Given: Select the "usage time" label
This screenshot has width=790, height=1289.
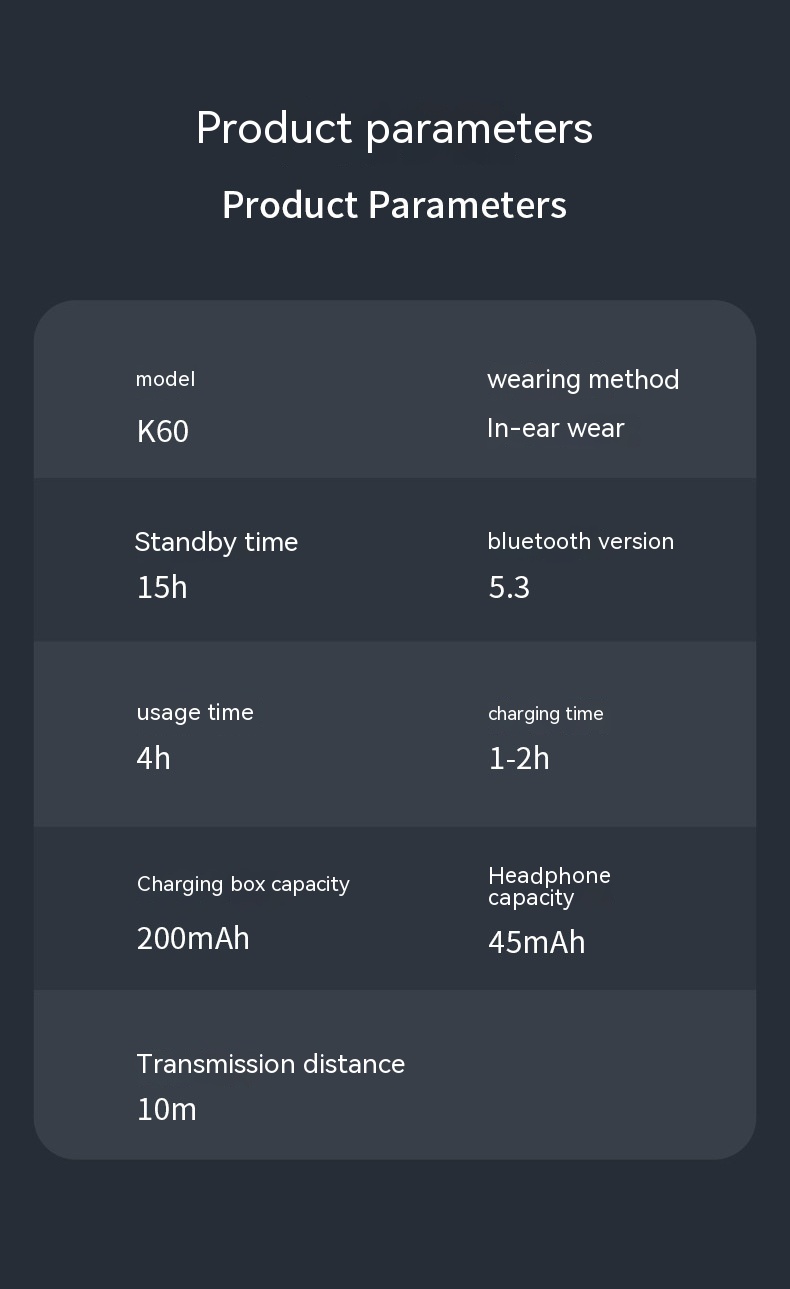Looking at the screenshot, I should click(195, 713).
